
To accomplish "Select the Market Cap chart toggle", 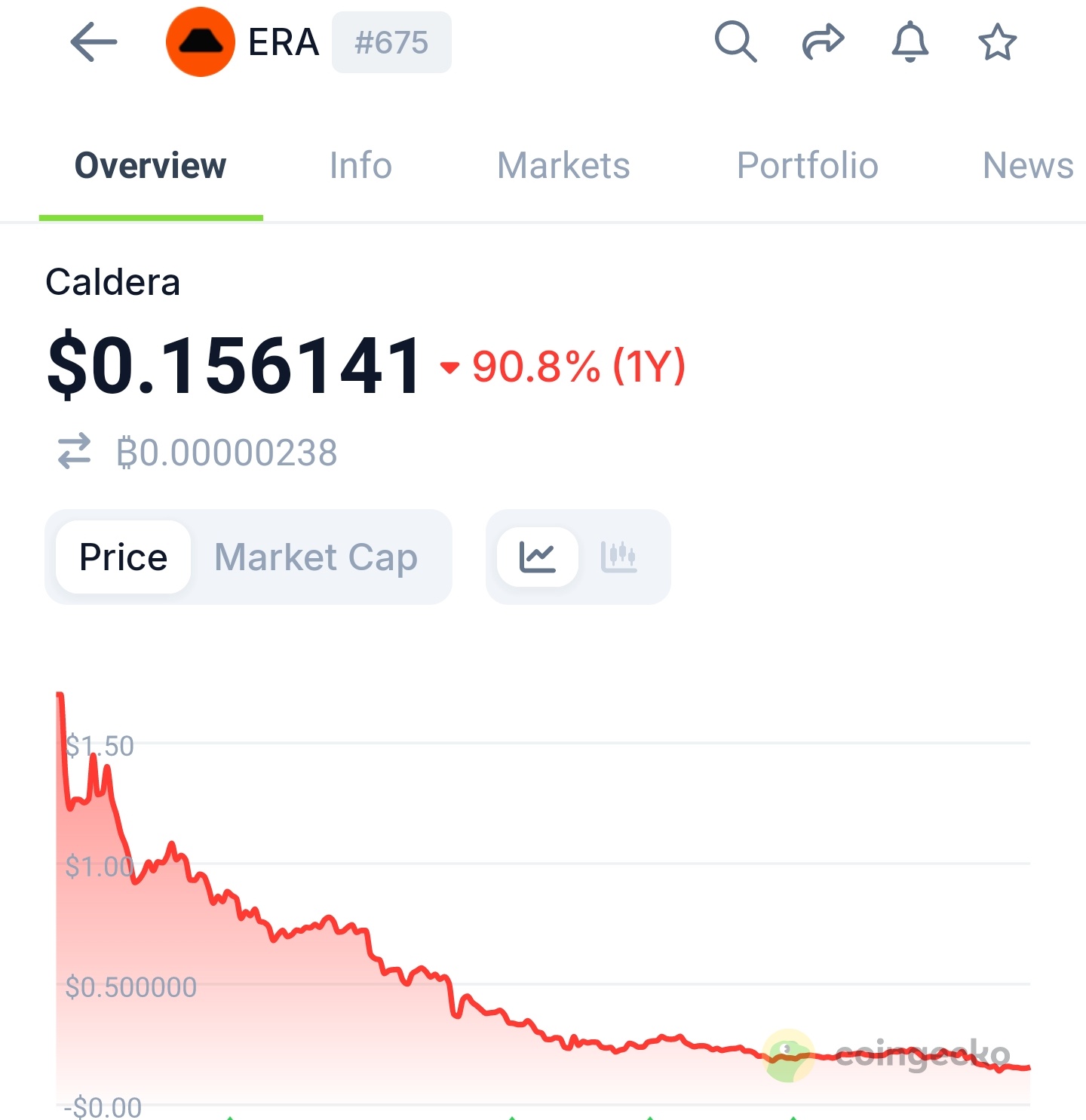I will coord(316,557).
